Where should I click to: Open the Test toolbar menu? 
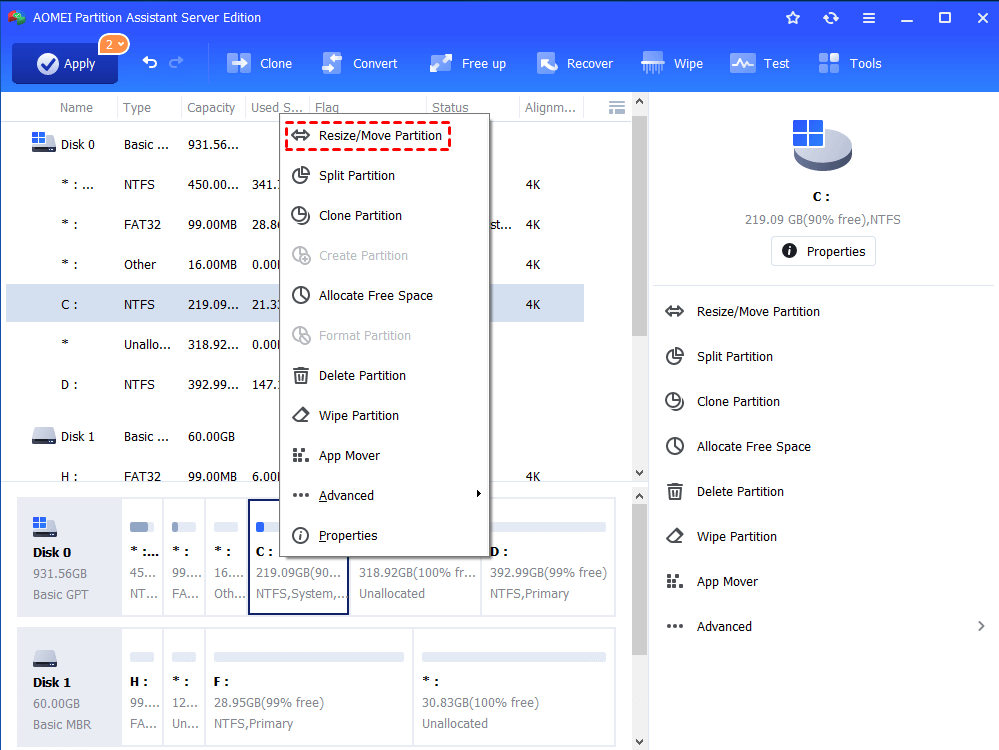click(759, 63)
